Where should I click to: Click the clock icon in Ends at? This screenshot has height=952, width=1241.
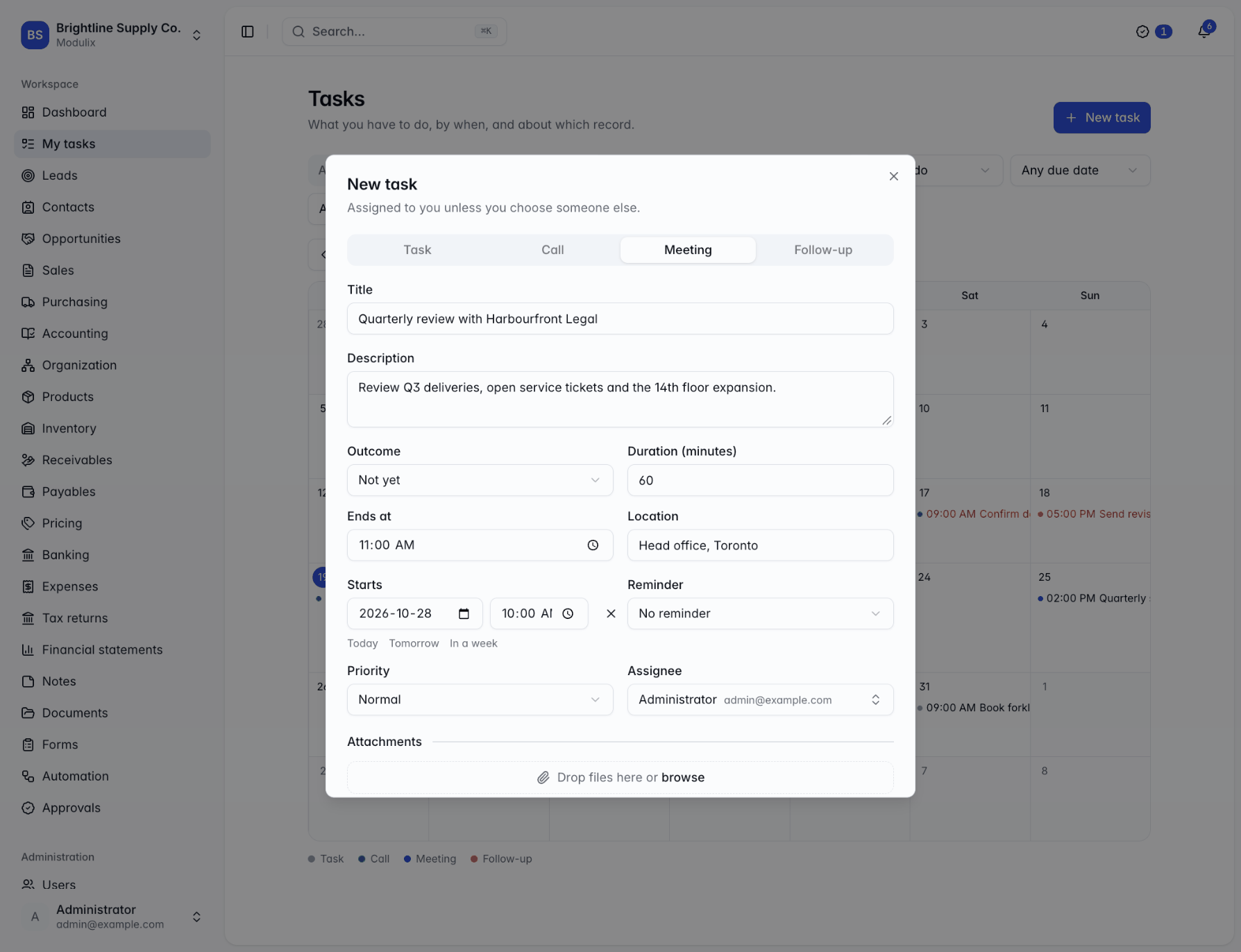pos(593,545)
